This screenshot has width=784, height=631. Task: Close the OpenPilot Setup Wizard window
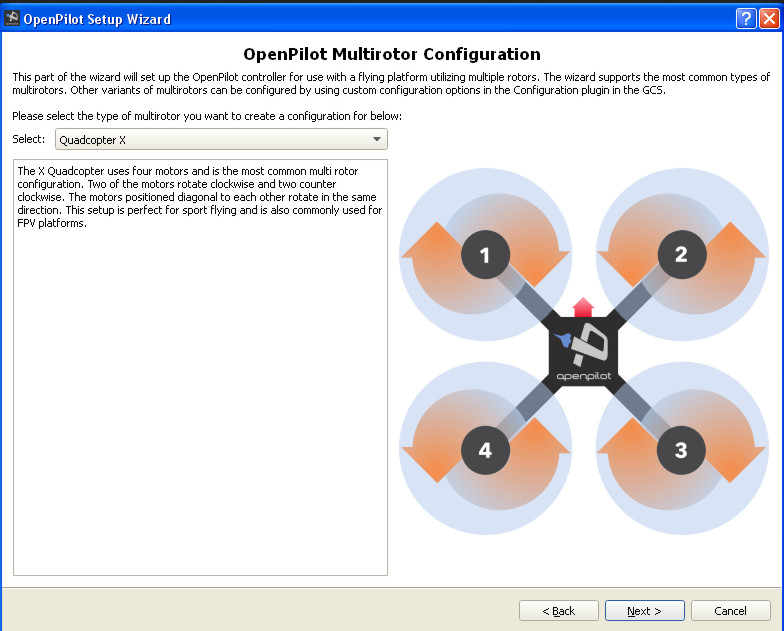(768, 18)
